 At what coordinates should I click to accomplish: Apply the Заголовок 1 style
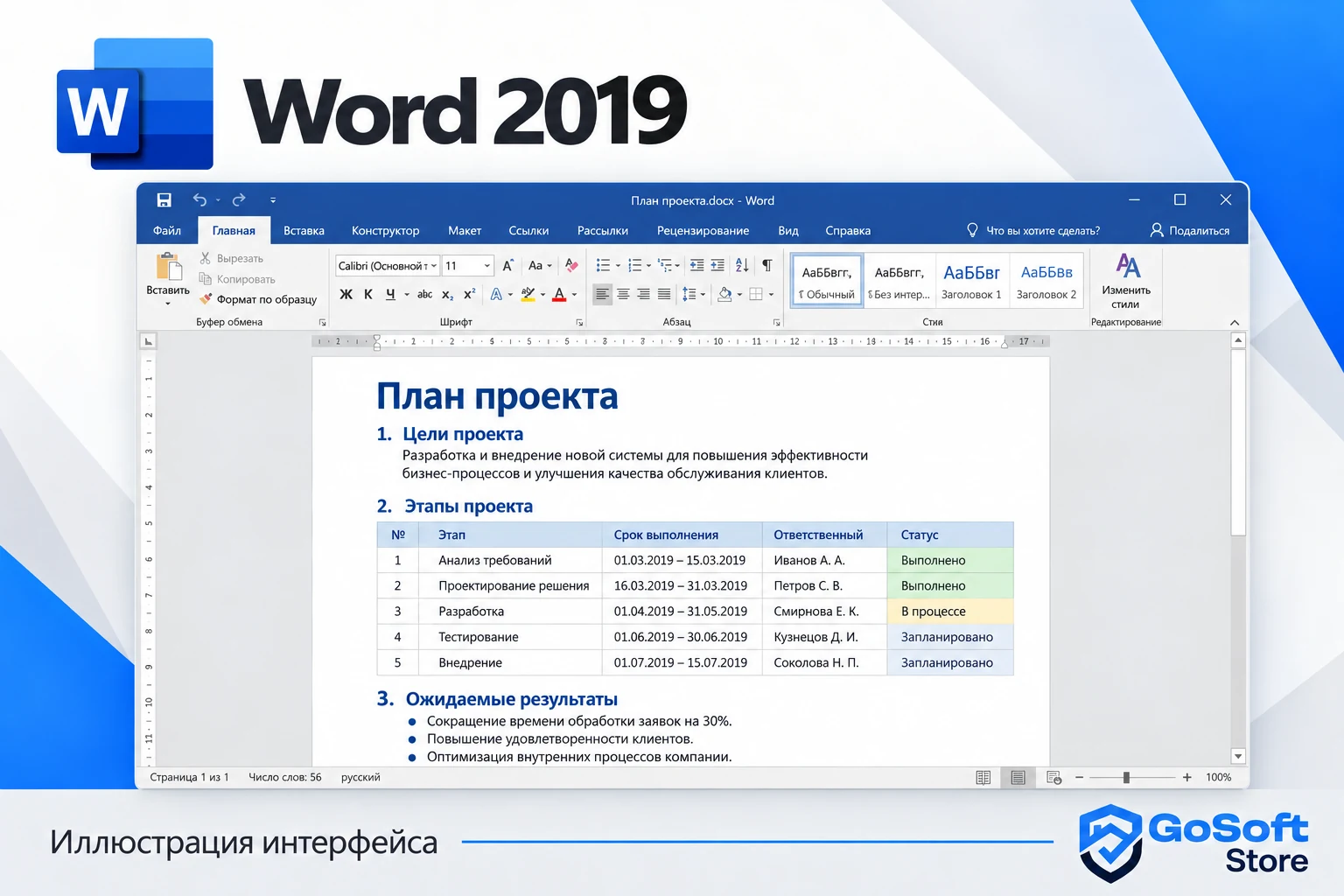pos(971,281)
